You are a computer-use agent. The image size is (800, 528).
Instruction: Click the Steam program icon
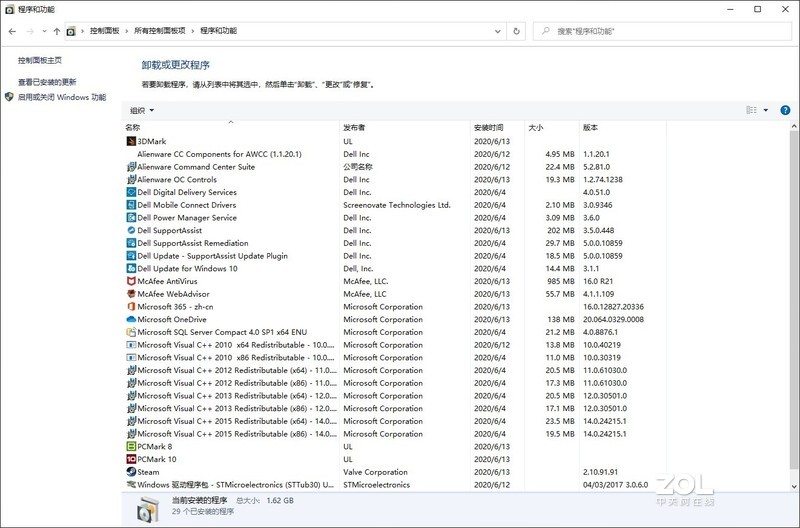pos(131,472)
